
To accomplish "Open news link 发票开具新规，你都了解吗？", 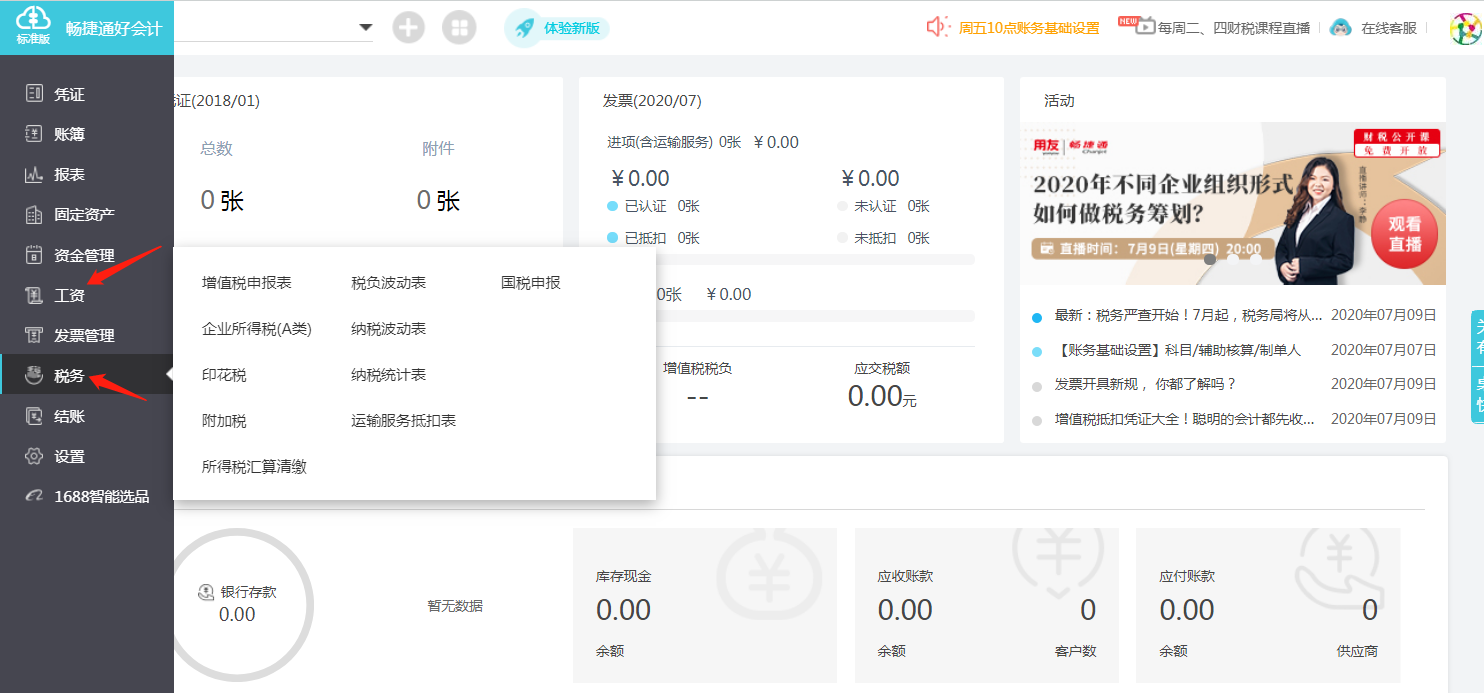I will coord(1145,384).
